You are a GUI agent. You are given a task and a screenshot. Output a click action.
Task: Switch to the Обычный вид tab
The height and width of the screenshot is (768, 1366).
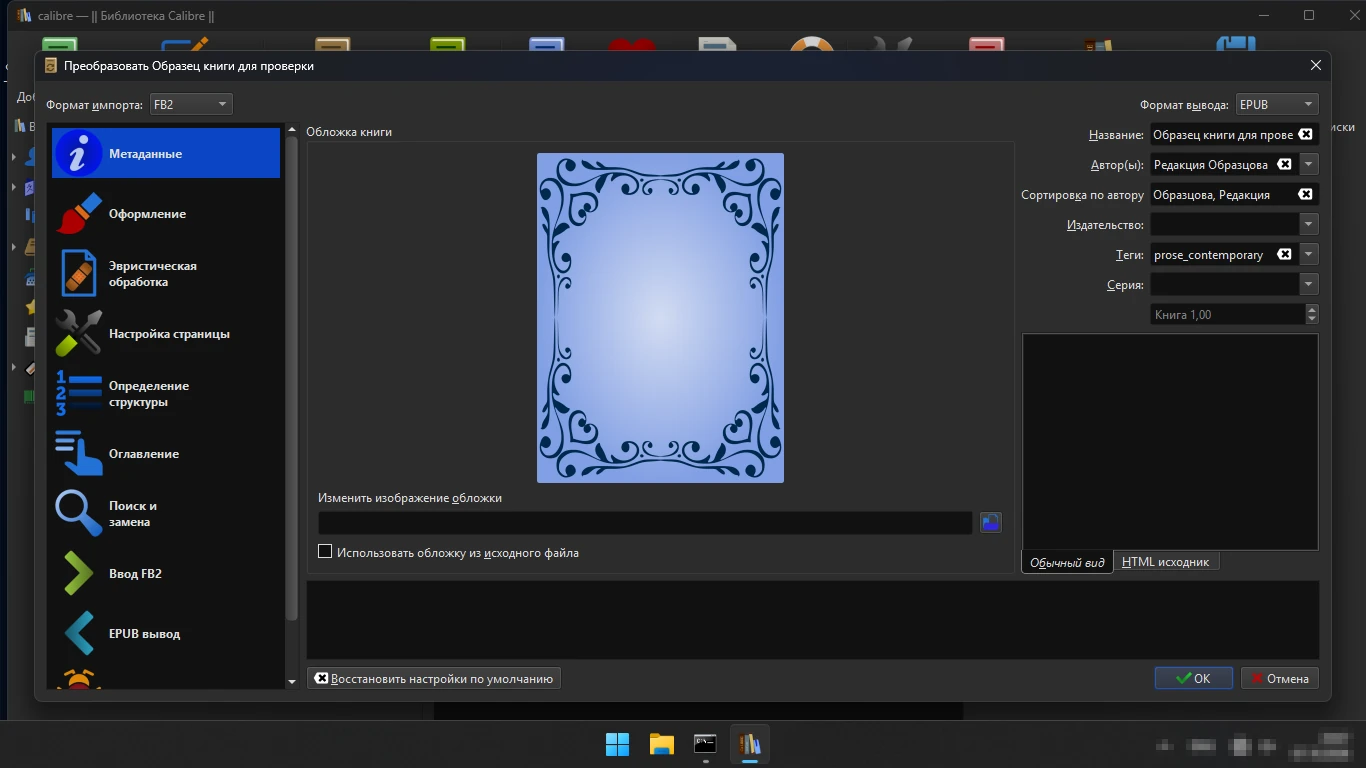(1067, 562)
